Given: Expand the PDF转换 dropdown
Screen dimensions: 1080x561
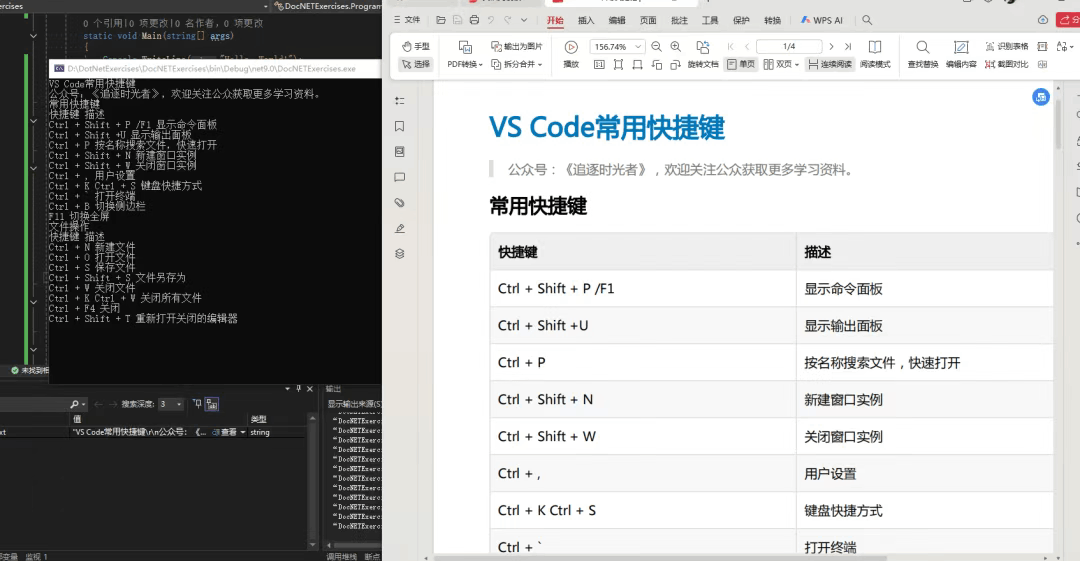Looking at the screenshot, I should point(465,64).
